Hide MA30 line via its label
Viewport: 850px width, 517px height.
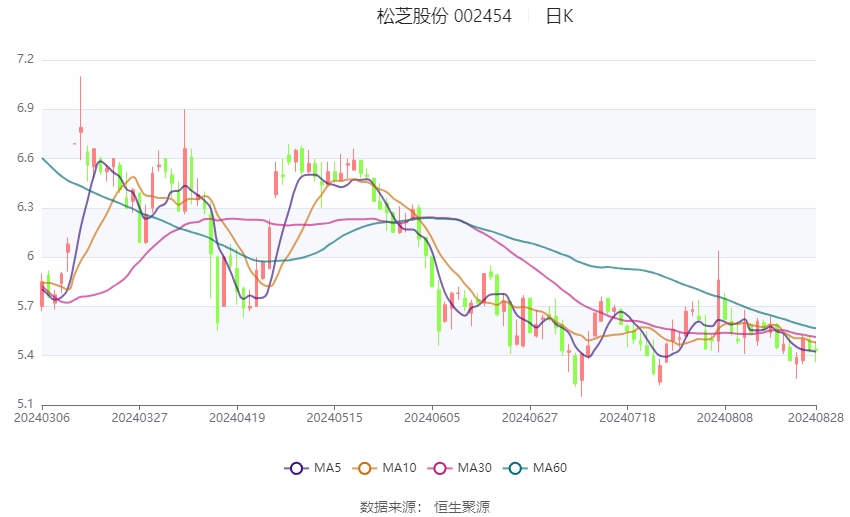coord(474,468)
